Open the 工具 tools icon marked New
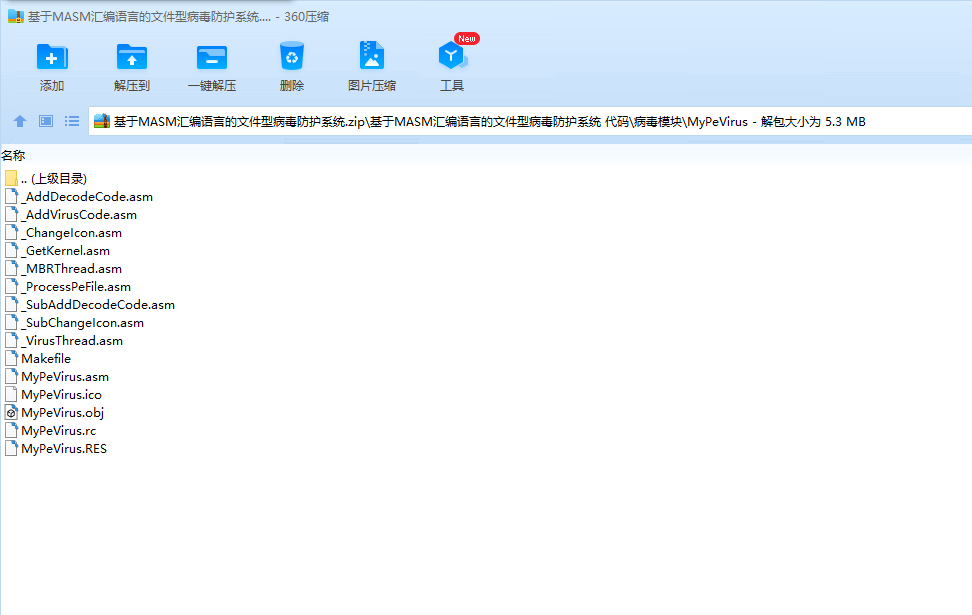 [x=453, y=56]
